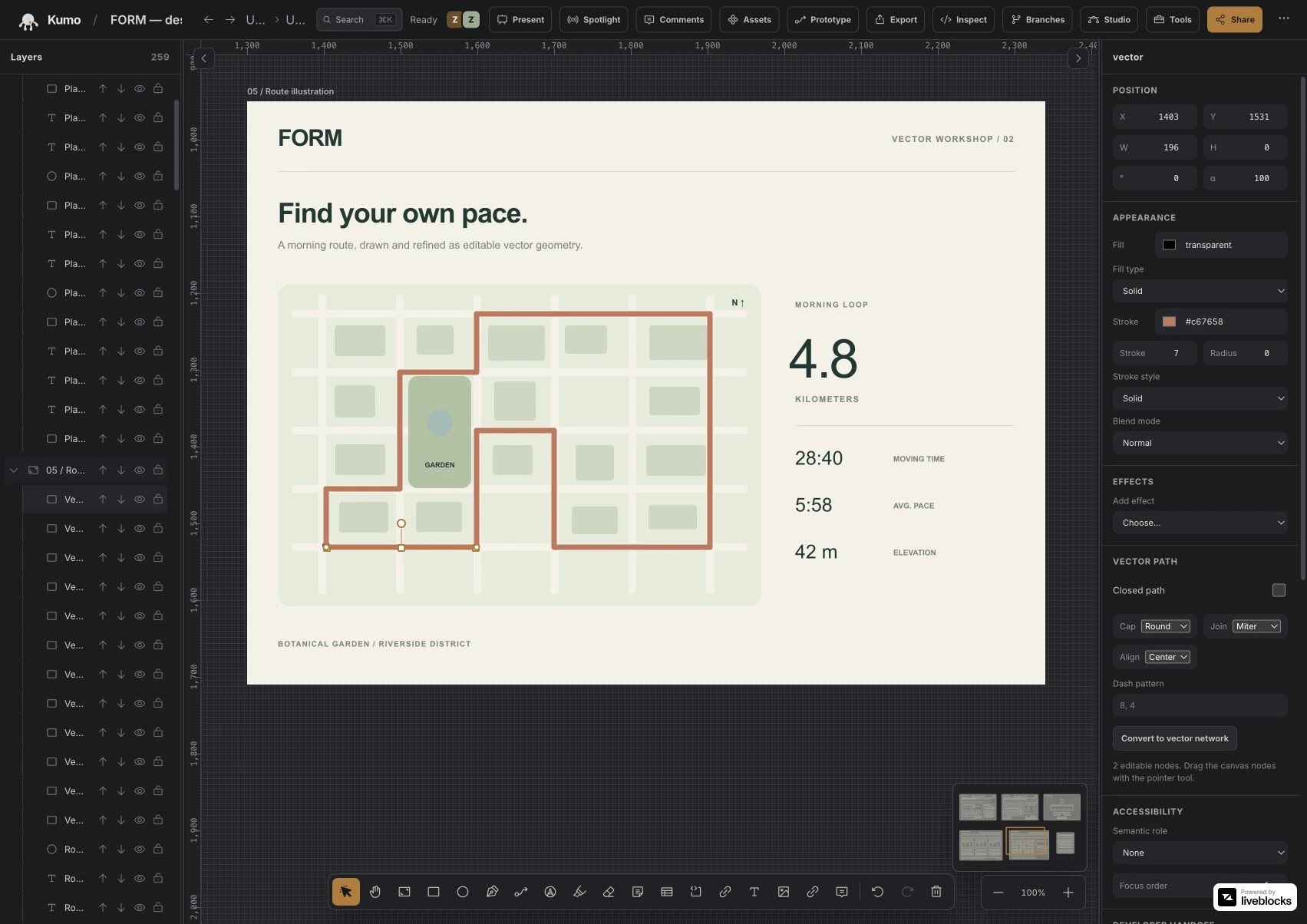This screenshot has width=1307, height=924.
Task: Open the Align dropdown set to Center
Action: point(1167,657)
